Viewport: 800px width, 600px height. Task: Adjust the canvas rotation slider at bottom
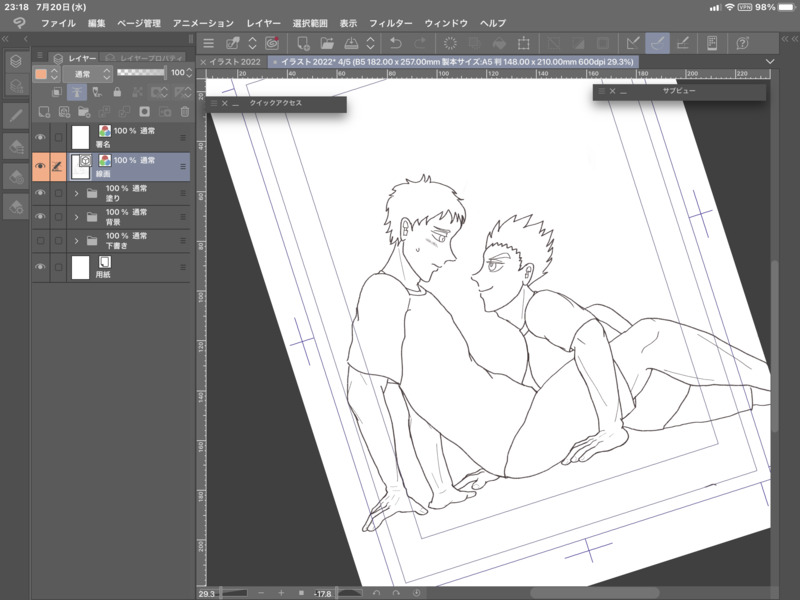click(x=349, y=593)
